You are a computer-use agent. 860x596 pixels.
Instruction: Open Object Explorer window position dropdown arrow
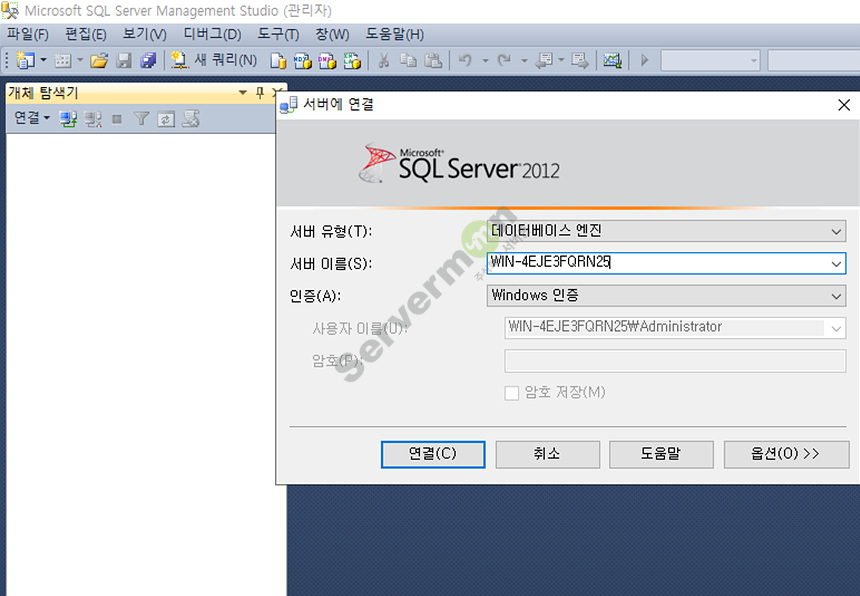point(242,93)
